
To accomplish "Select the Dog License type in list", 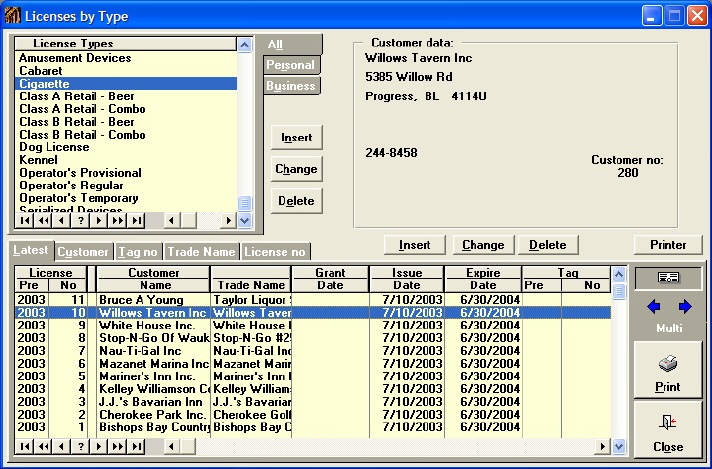I will (x=54, y=147).
